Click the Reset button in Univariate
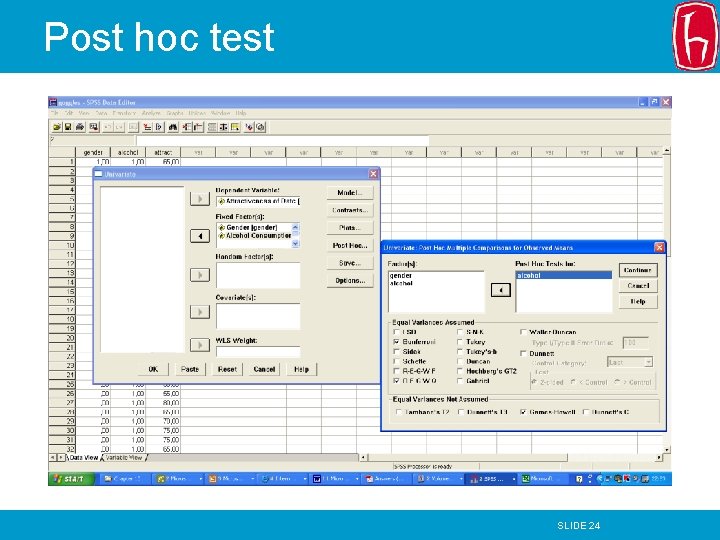720x540 pixels. [227, 369]
